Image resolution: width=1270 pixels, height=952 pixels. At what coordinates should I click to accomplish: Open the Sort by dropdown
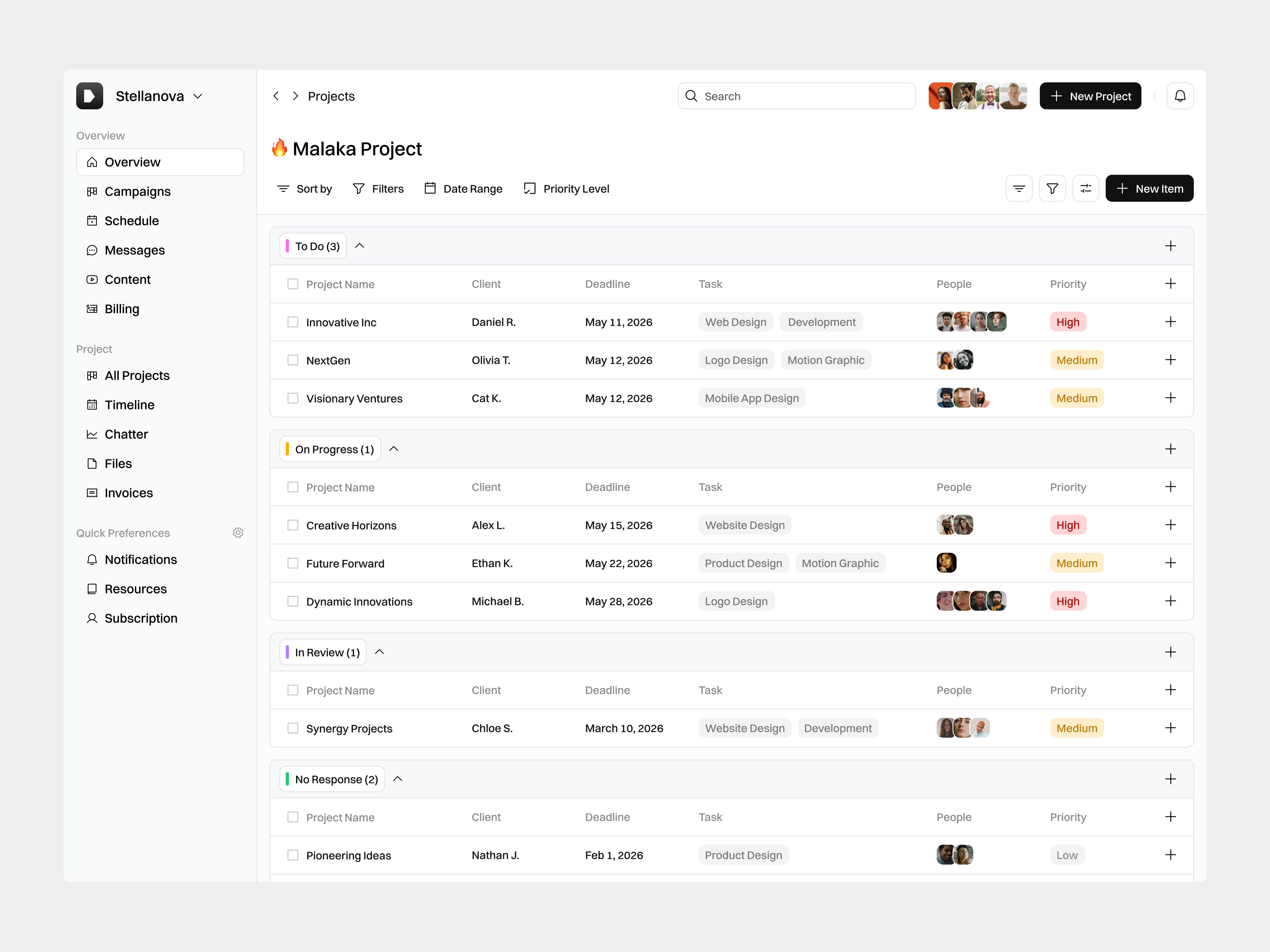(304, 188)
